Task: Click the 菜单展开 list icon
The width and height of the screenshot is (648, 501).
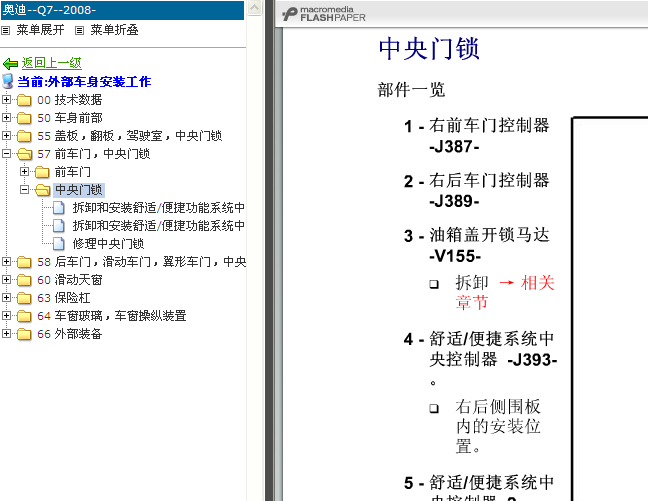Action: 5,31
